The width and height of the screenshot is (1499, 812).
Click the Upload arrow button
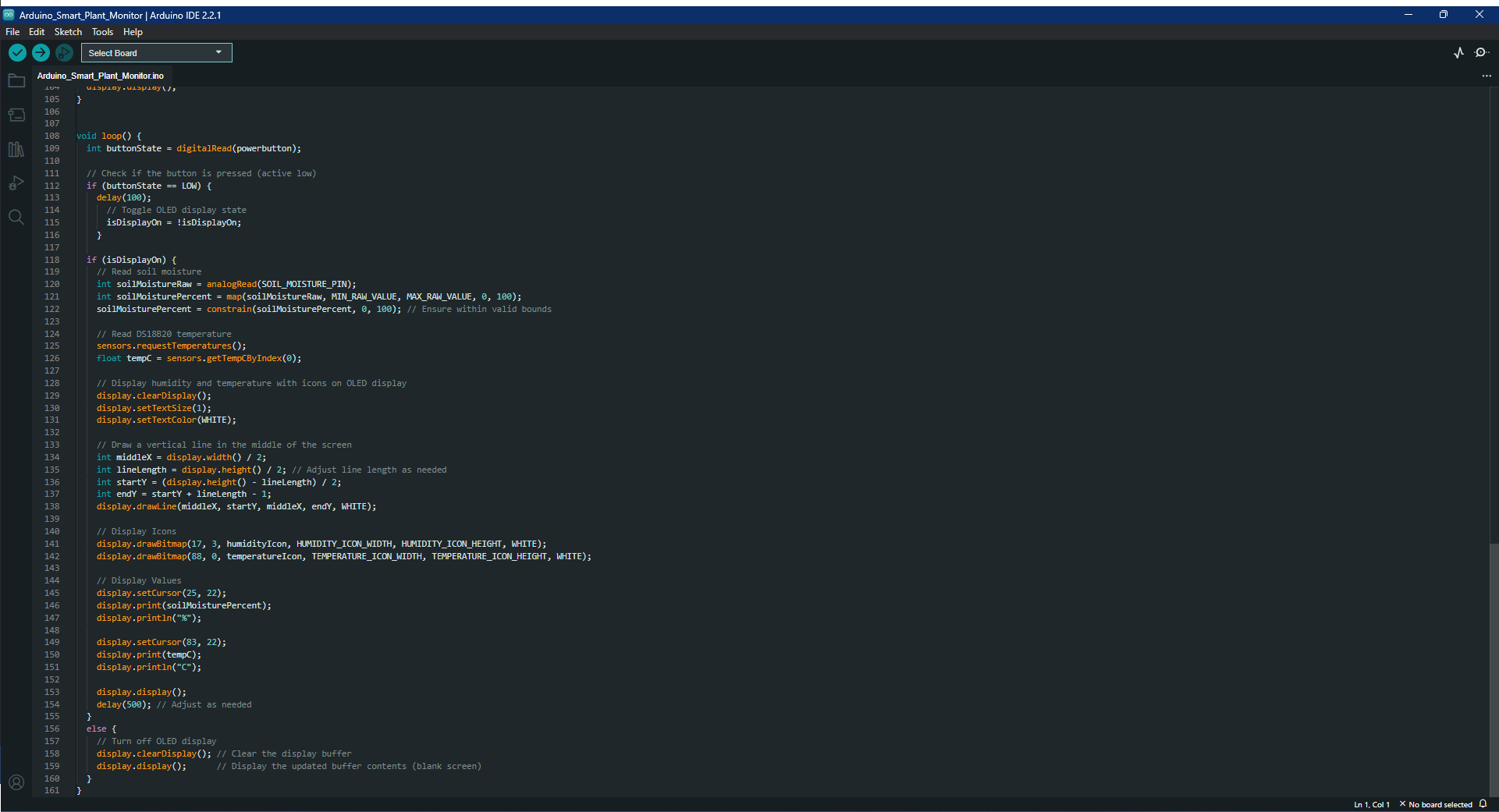(41, 52)
